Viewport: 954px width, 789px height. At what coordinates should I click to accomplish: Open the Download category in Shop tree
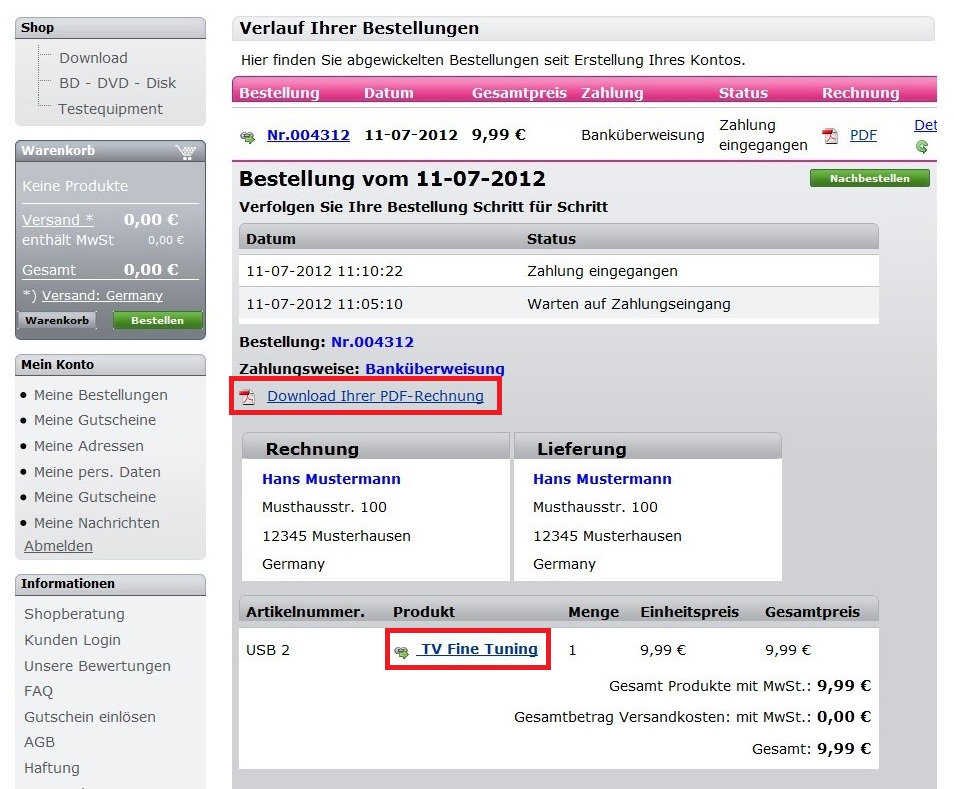tap(93, 58)
